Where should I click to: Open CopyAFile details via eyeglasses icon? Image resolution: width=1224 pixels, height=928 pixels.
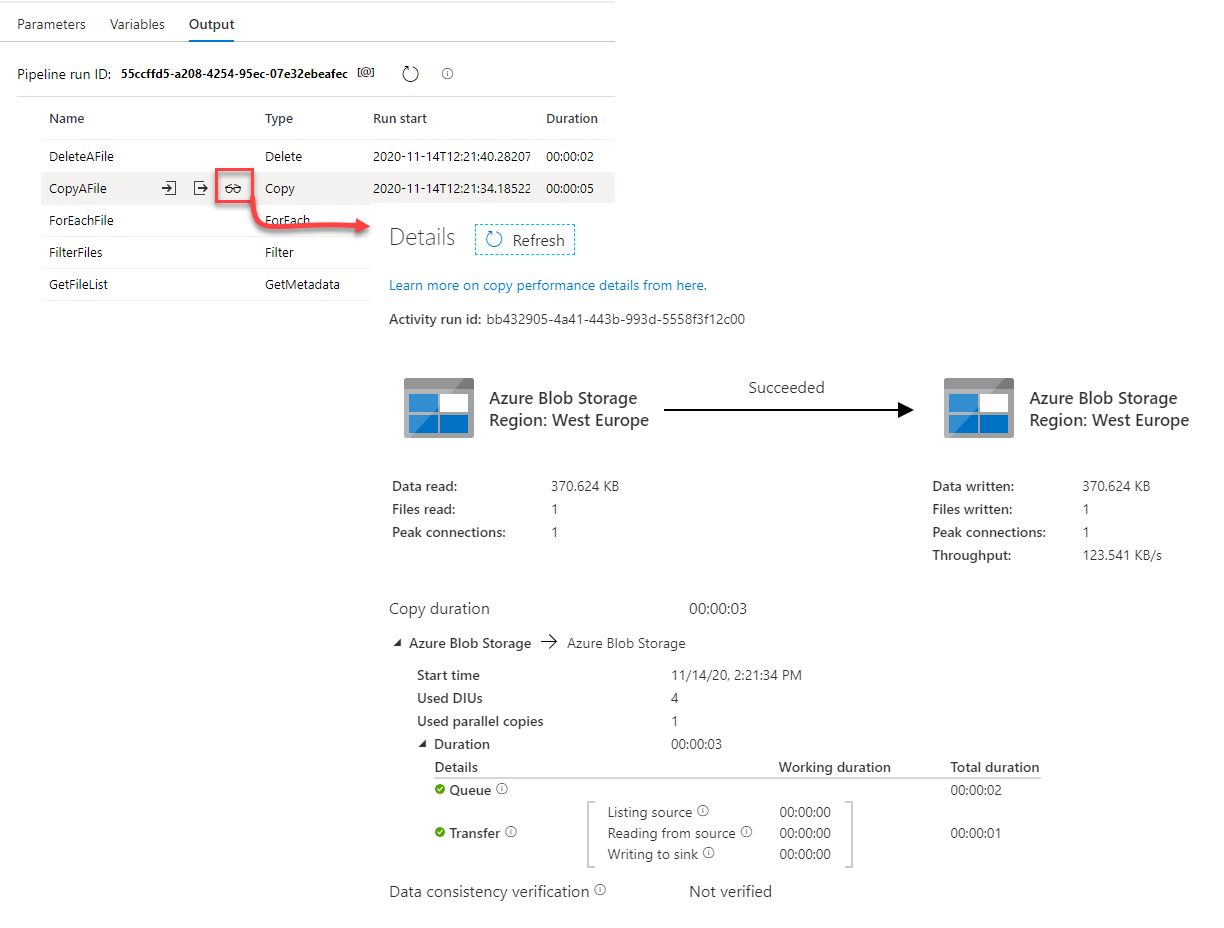click(x=233, y=188)
